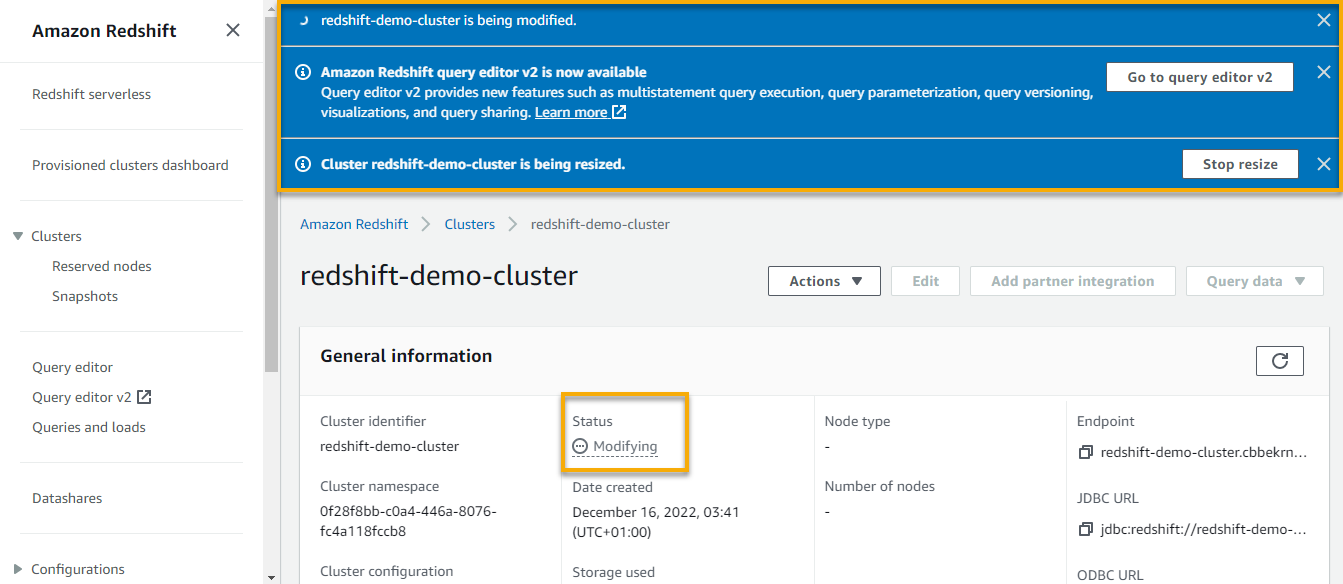Collapse the Clusters tree section
The image size is (1343, 584).
point(18,236)
